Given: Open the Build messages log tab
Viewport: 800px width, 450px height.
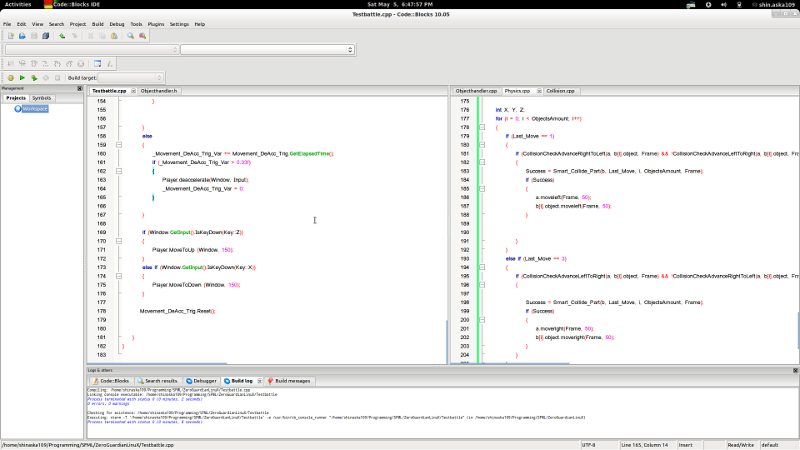Looking at the screenshot, I should 288,381.
